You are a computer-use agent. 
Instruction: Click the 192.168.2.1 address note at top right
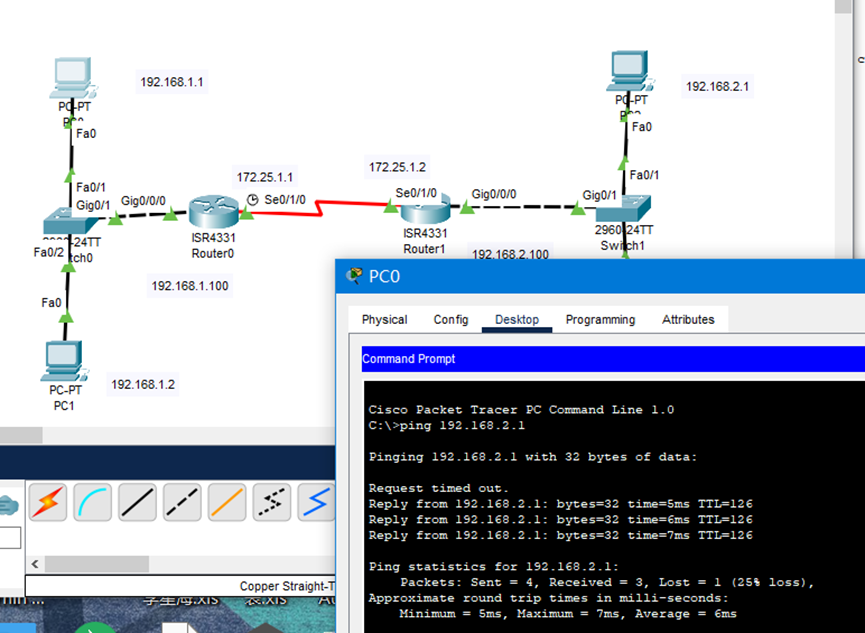(717, 87)
